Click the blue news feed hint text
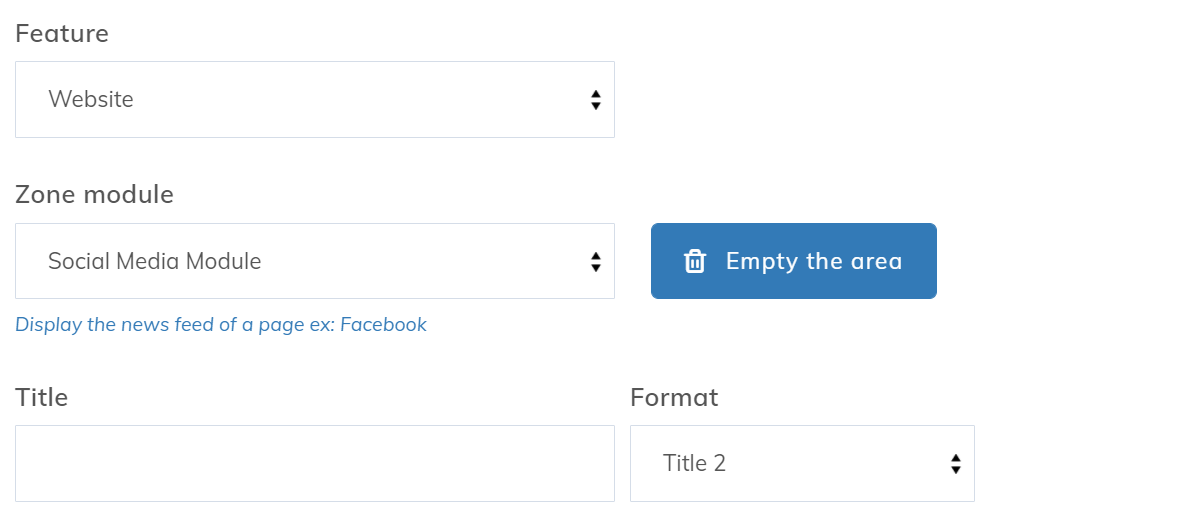 220,325
